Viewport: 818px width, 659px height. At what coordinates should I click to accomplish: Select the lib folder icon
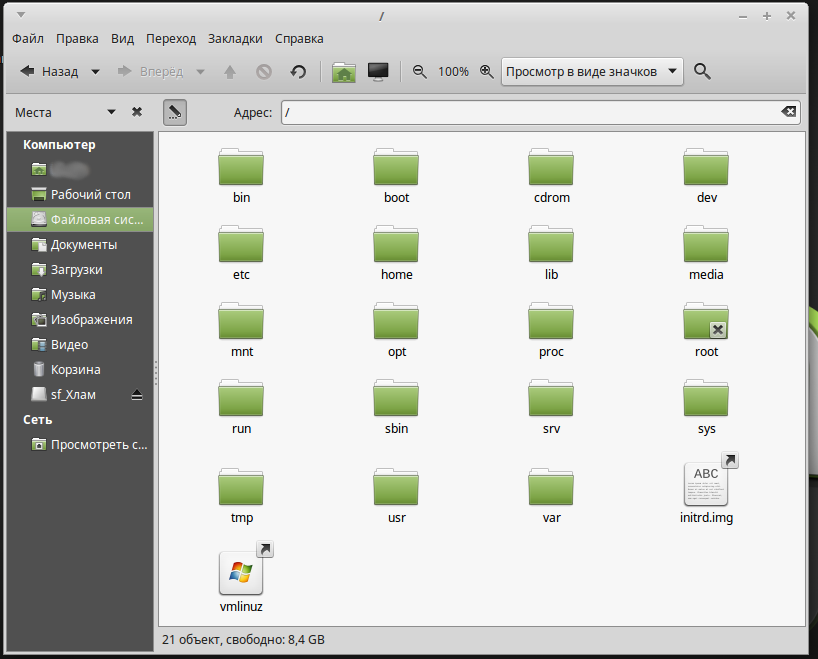(x=551, y=244)
